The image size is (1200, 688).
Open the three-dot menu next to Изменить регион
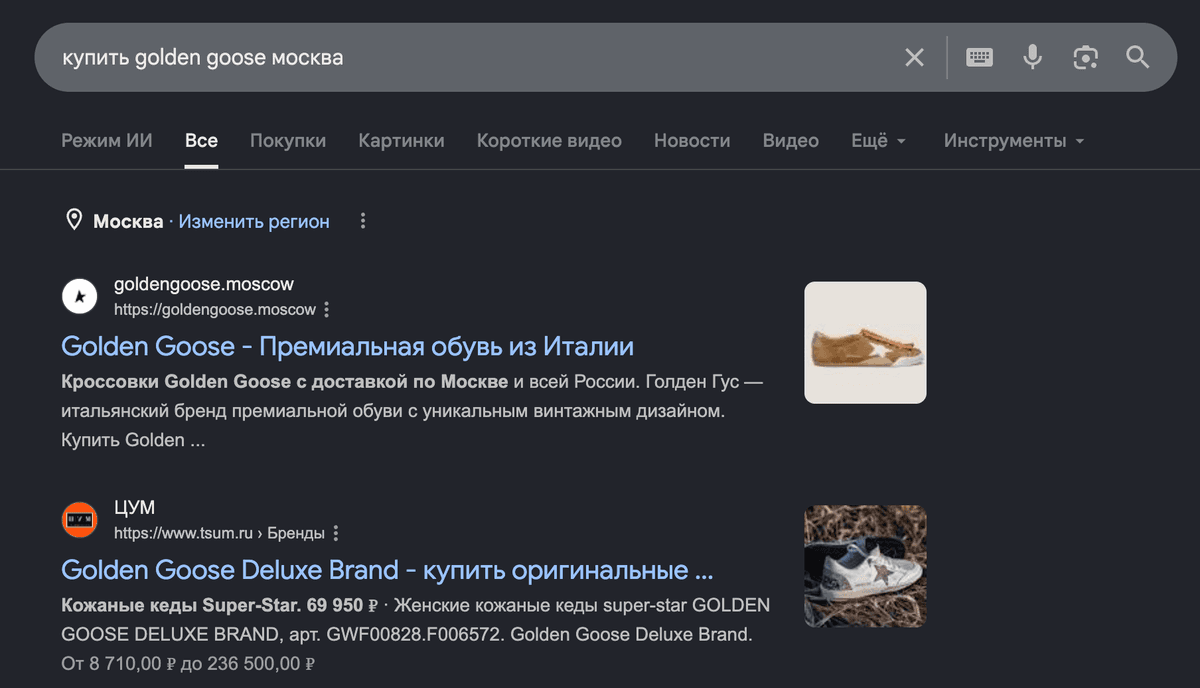pyautogui.click(x=363, y=221)
